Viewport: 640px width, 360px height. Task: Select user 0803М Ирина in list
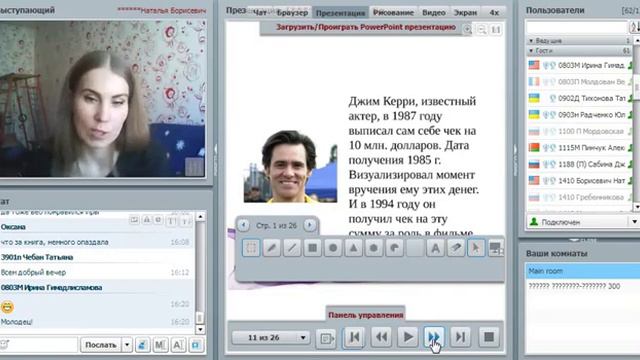point(580,65)
